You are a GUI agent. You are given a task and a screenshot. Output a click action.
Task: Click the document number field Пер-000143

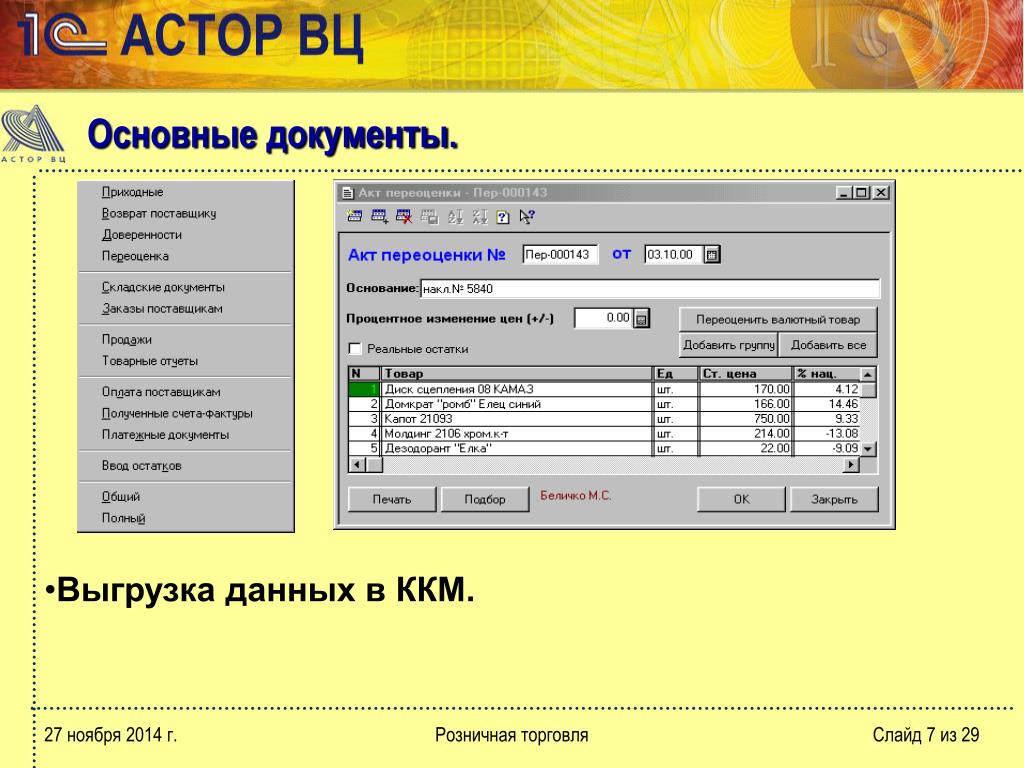[x=560, y=255]
